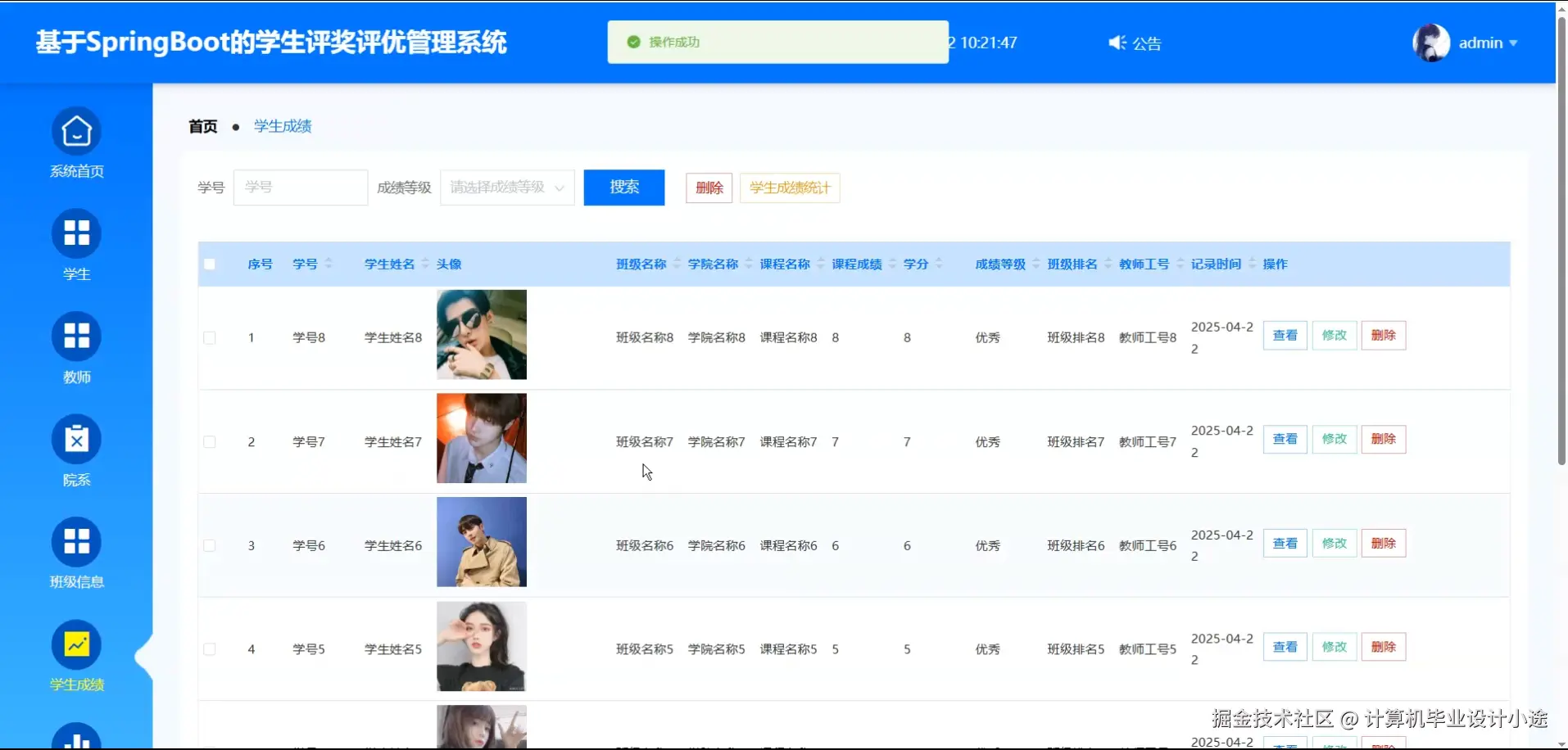Image resolution: width=1568 pixels, height=750 pixels.
Task: Click 删除 for 学号7 row
Action: pyautogui.click(x=1384, y=440)
